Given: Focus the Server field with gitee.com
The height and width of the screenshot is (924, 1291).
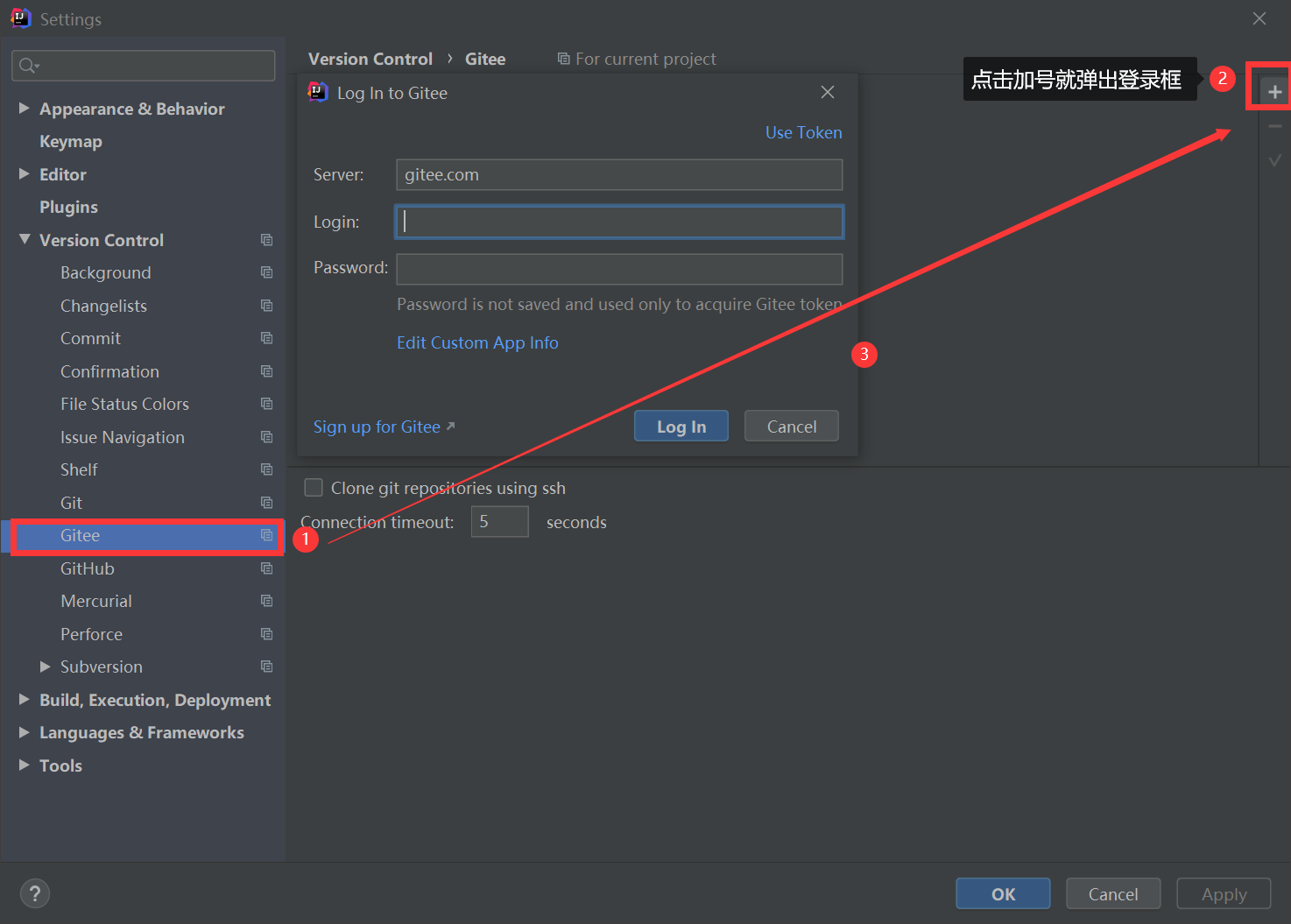Looking at the screenshot, I should coord(619,174).
